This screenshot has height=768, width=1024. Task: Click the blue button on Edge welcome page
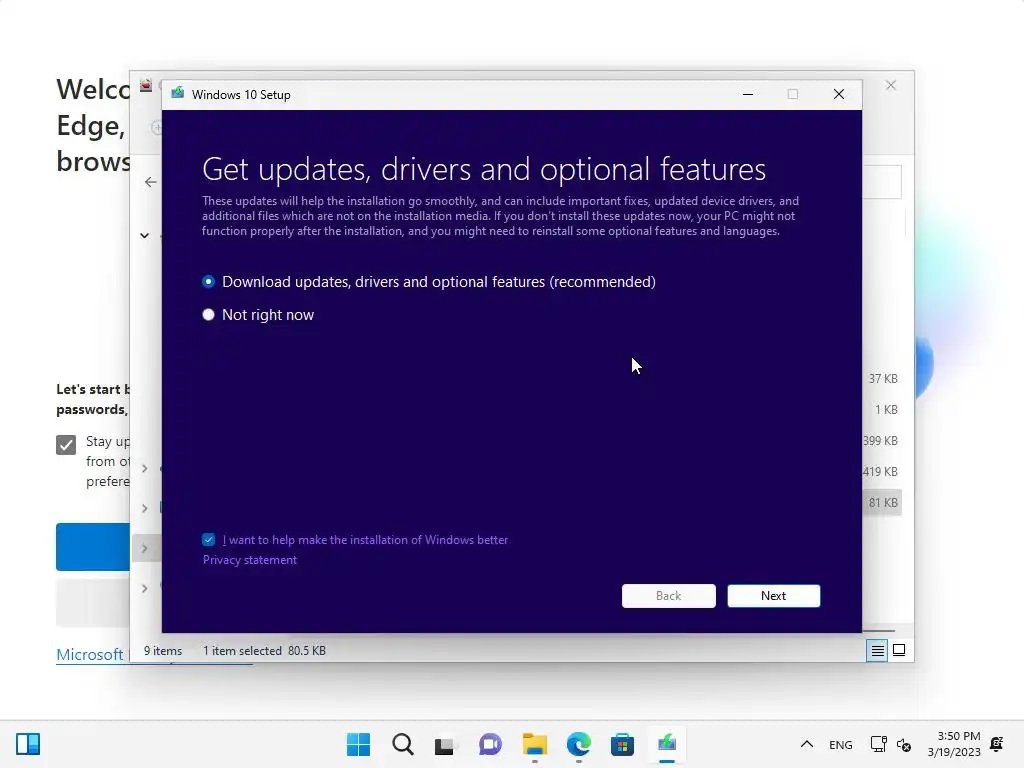(x=93, y=547)
